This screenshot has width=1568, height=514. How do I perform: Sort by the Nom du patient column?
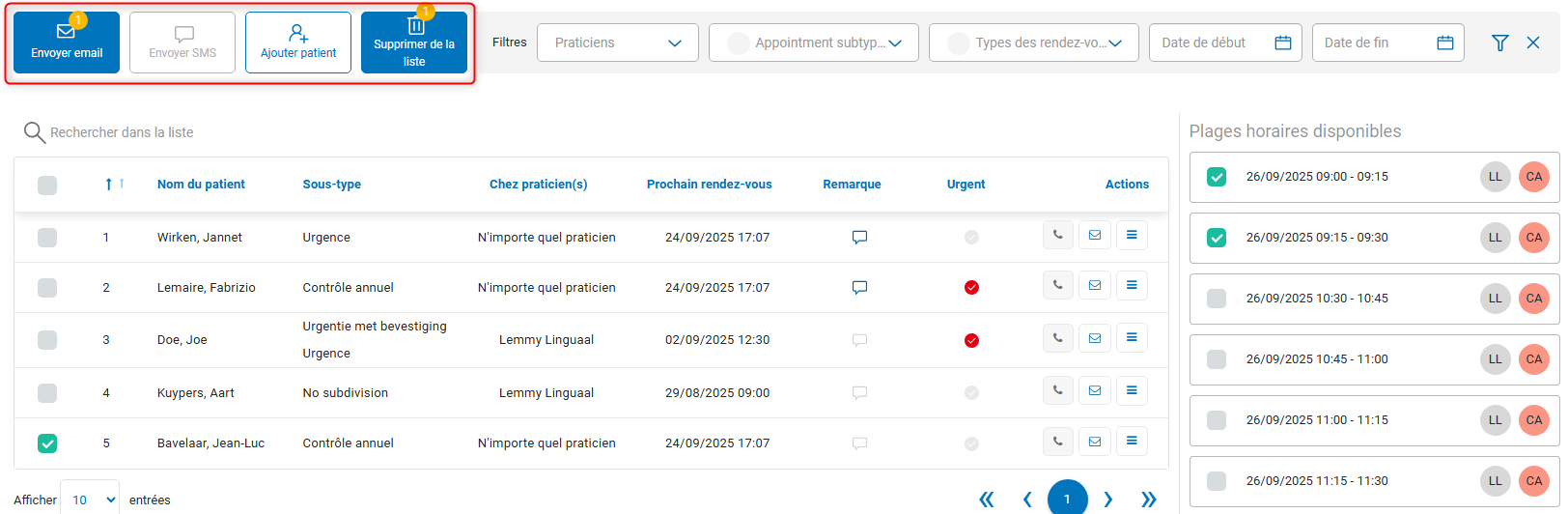[201, 185]
